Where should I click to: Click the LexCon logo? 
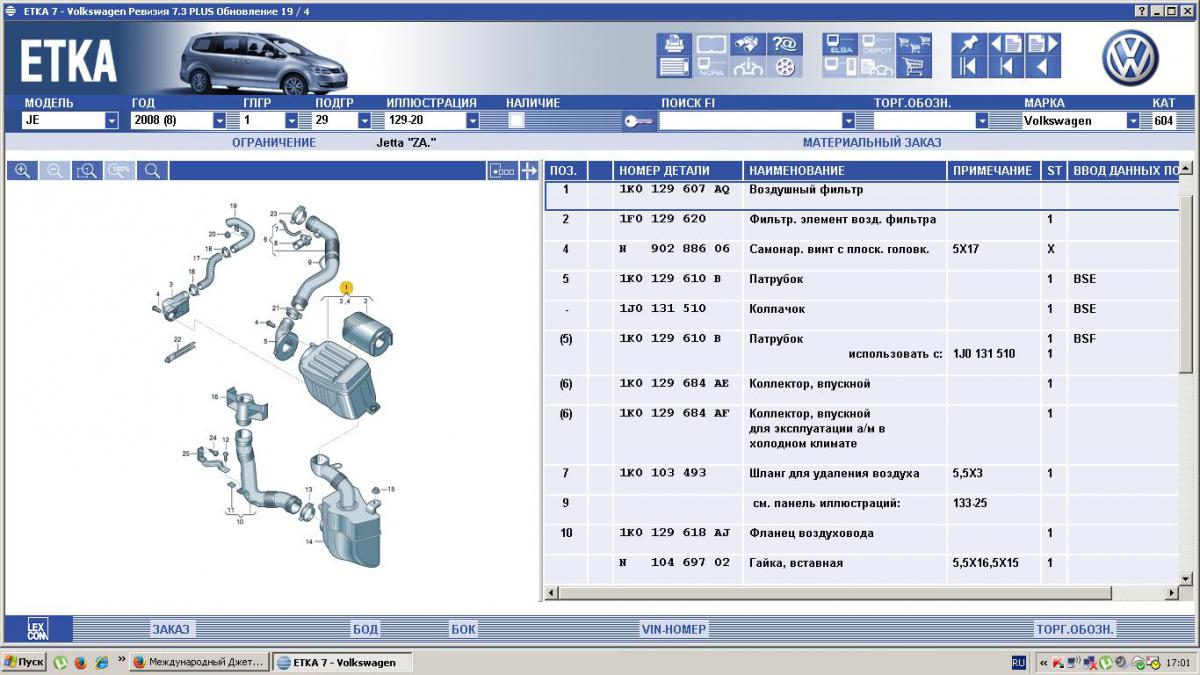(38, 629)
